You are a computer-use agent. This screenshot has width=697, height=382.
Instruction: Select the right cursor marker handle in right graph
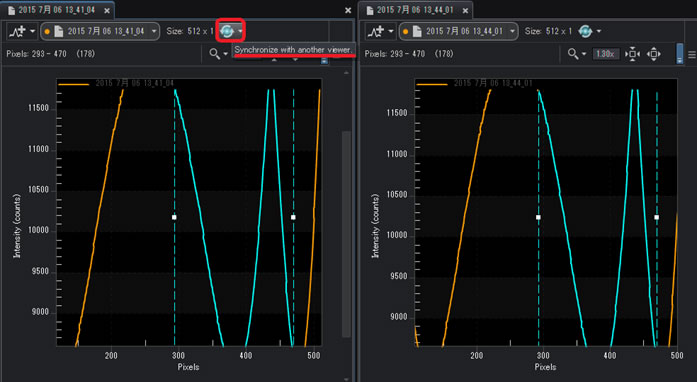pyautogui.click(x=657, y=217)
